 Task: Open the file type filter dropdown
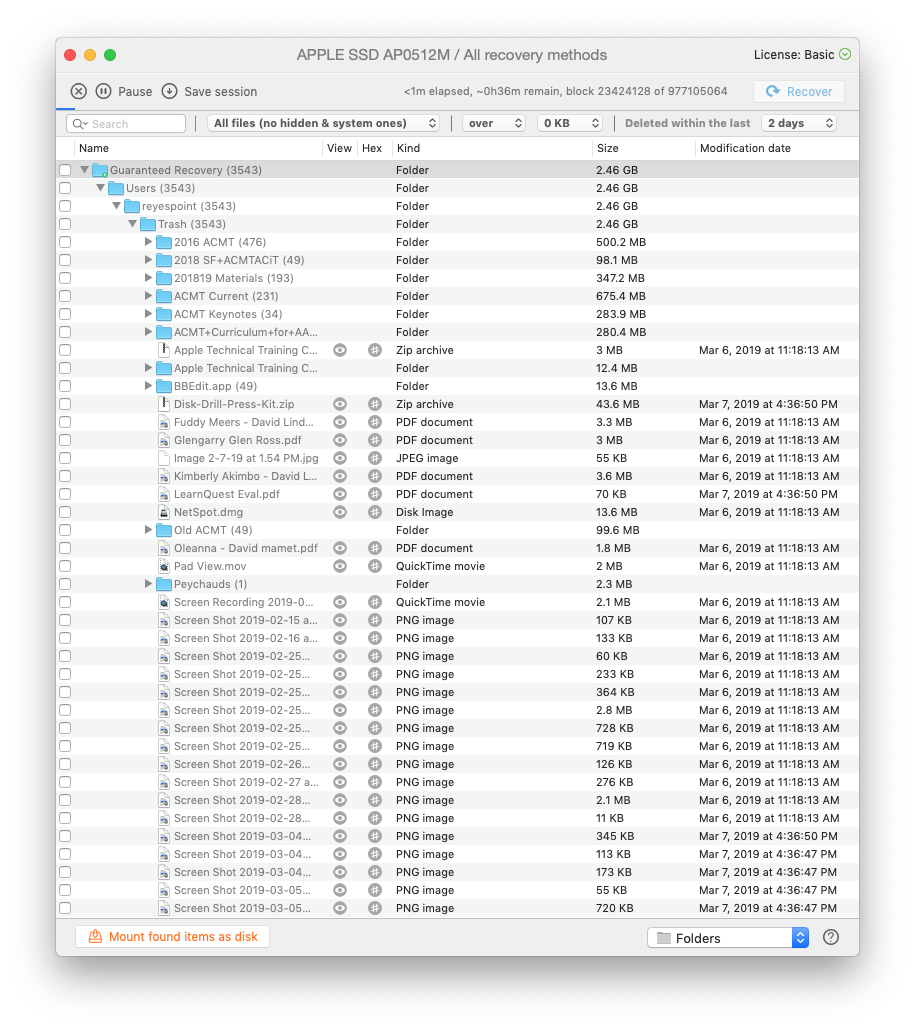(323, 123)
